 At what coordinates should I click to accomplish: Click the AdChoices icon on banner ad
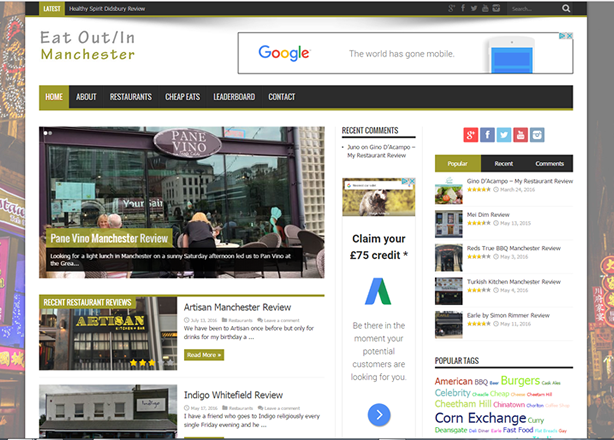[x=562, y=36]
